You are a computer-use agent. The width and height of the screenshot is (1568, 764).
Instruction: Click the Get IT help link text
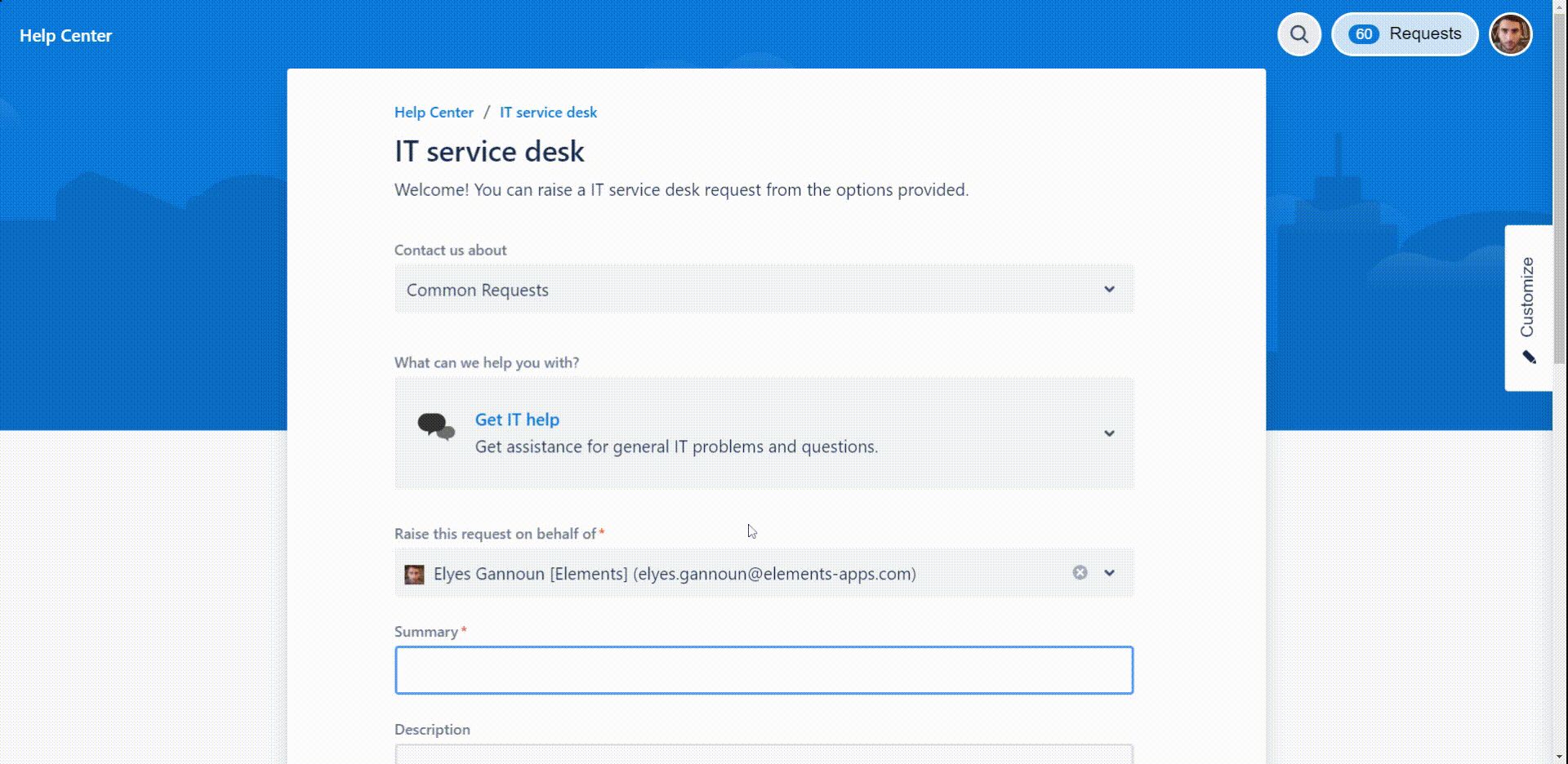(517, 420)
